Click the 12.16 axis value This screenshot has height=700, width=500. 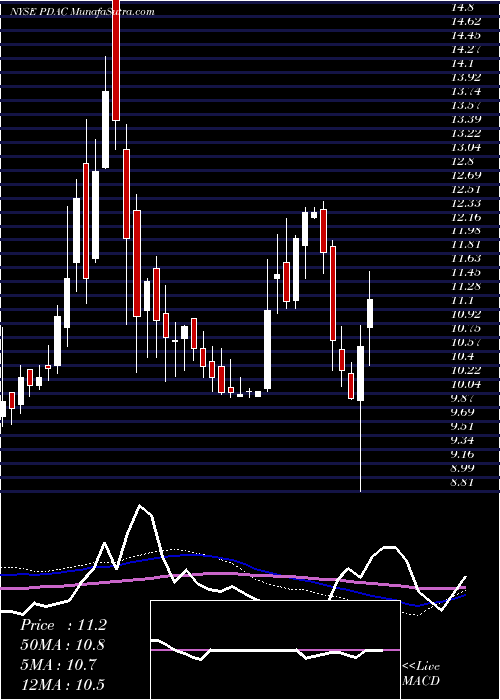click(x=466, y=217)
